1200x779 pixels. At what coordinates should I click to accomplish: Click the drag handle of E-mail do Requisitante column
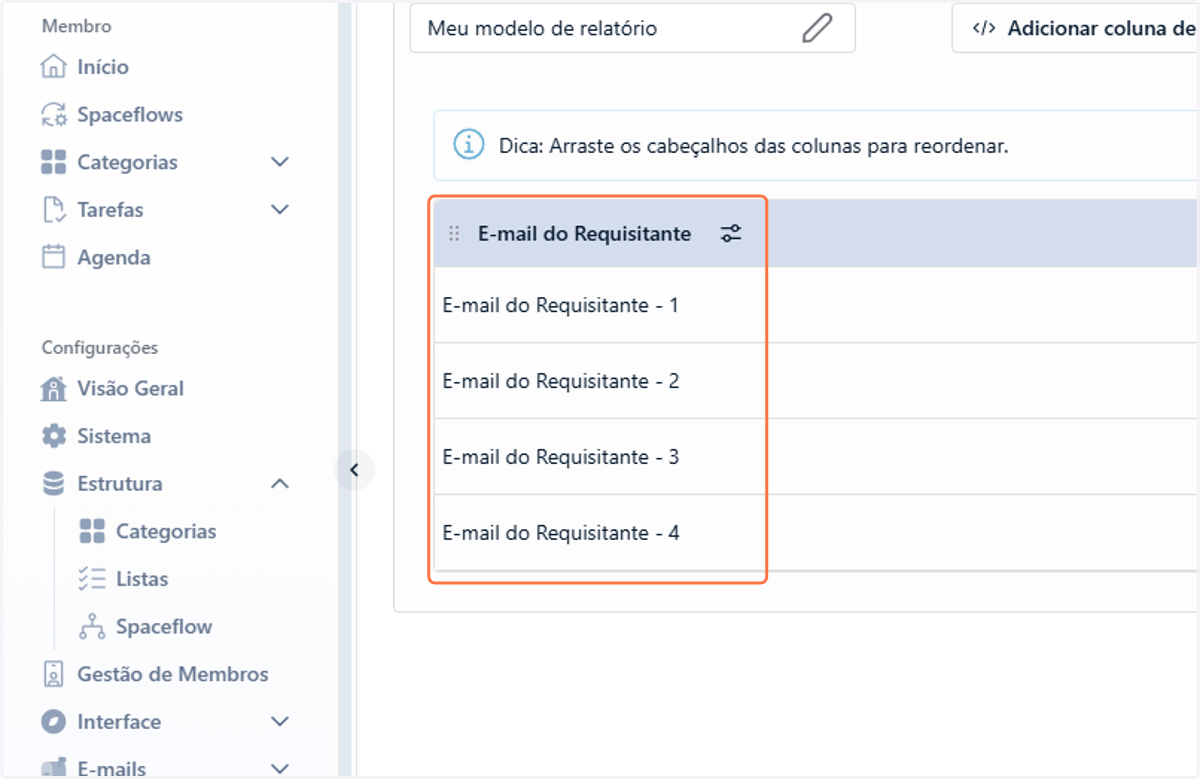(454, 234)
